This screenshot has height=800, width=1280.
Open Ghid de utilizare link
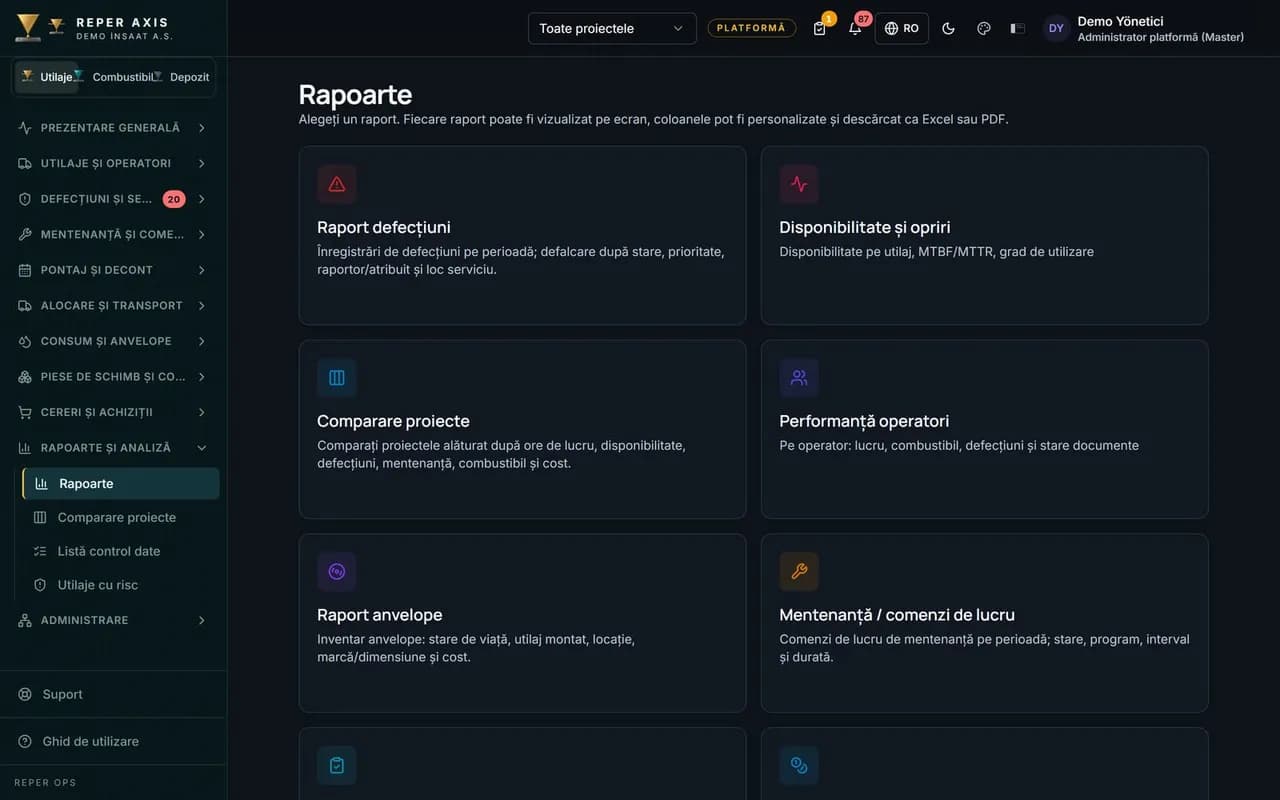tap(90, 741)
